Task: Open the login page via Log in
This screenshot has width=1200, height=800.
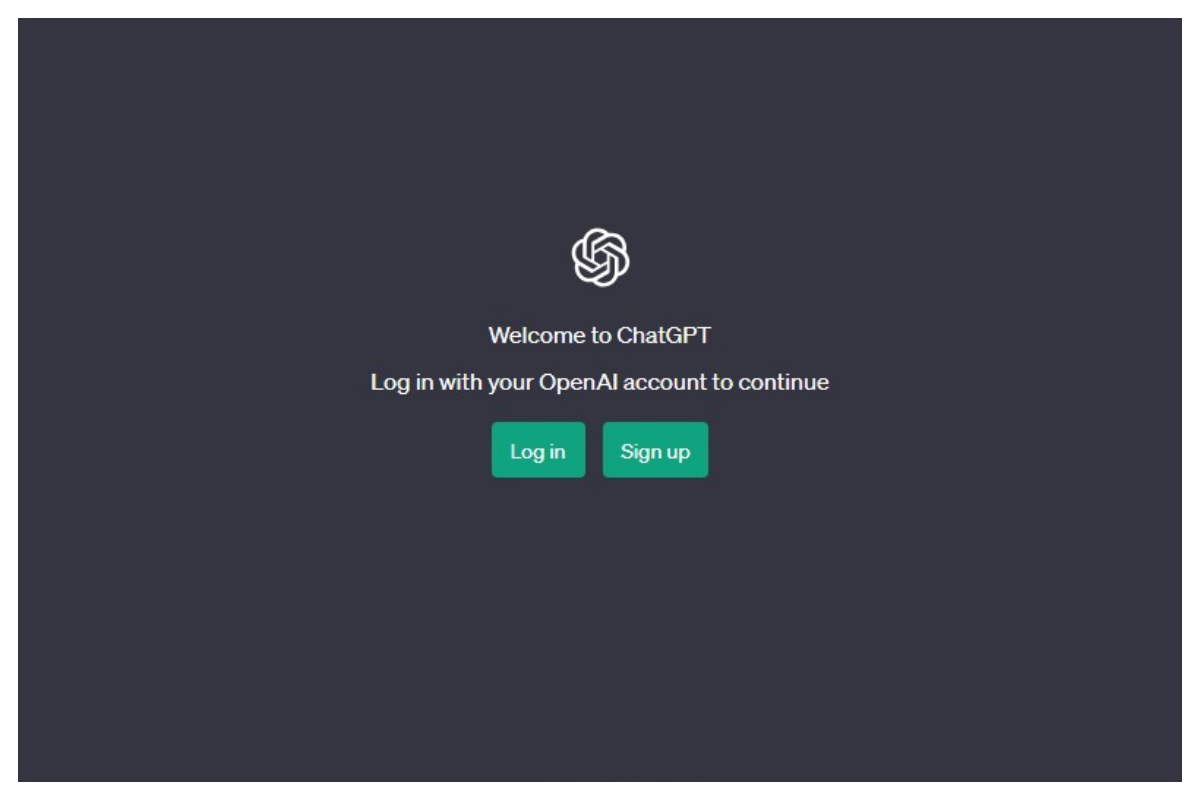Action: coord(538,450)
